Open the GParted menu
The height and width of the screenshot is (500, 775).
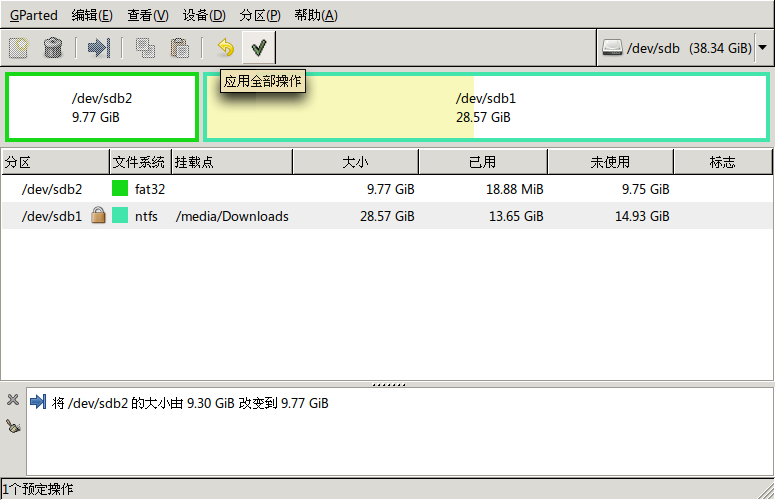(34, 15)
